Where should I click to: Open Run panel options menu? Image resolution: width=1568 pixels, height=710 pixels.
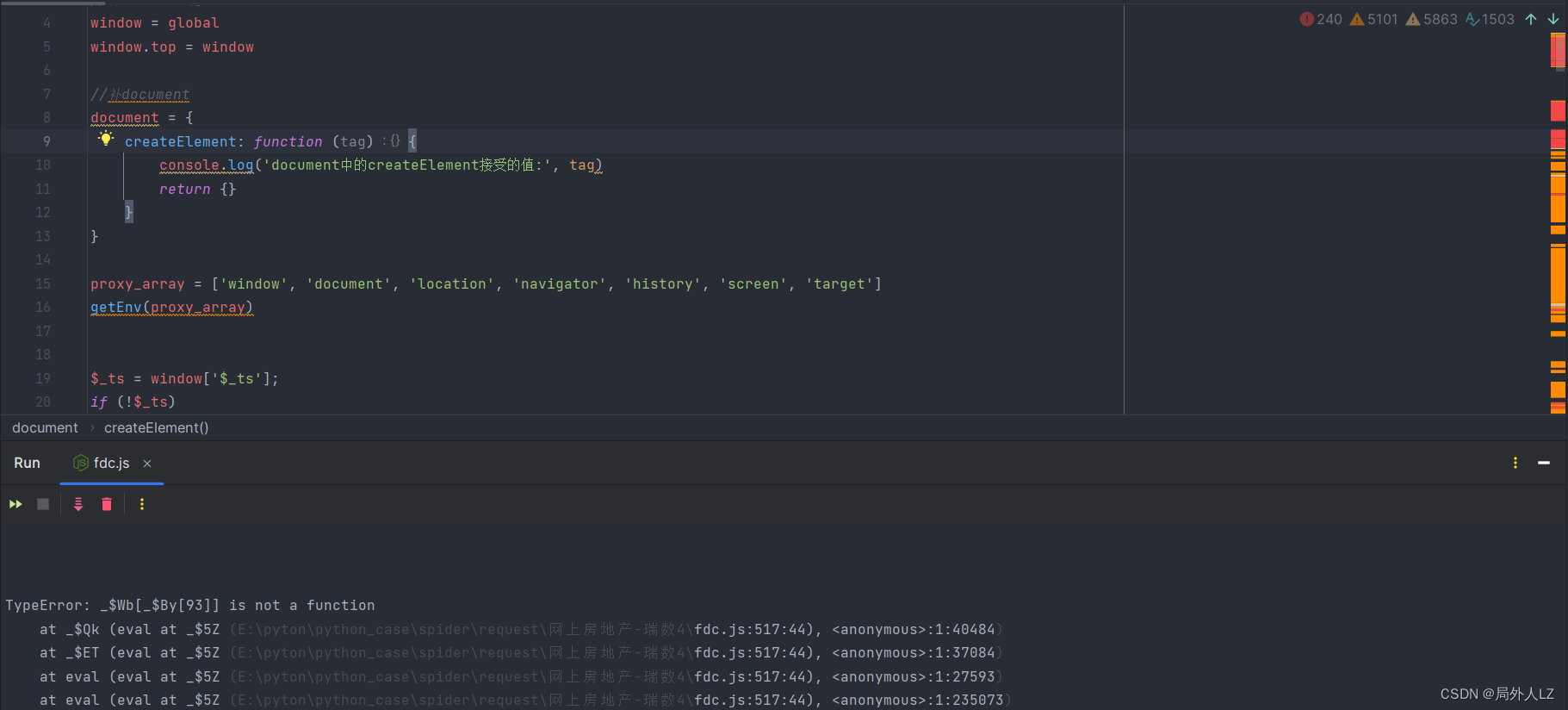(x=1515, y=463)
